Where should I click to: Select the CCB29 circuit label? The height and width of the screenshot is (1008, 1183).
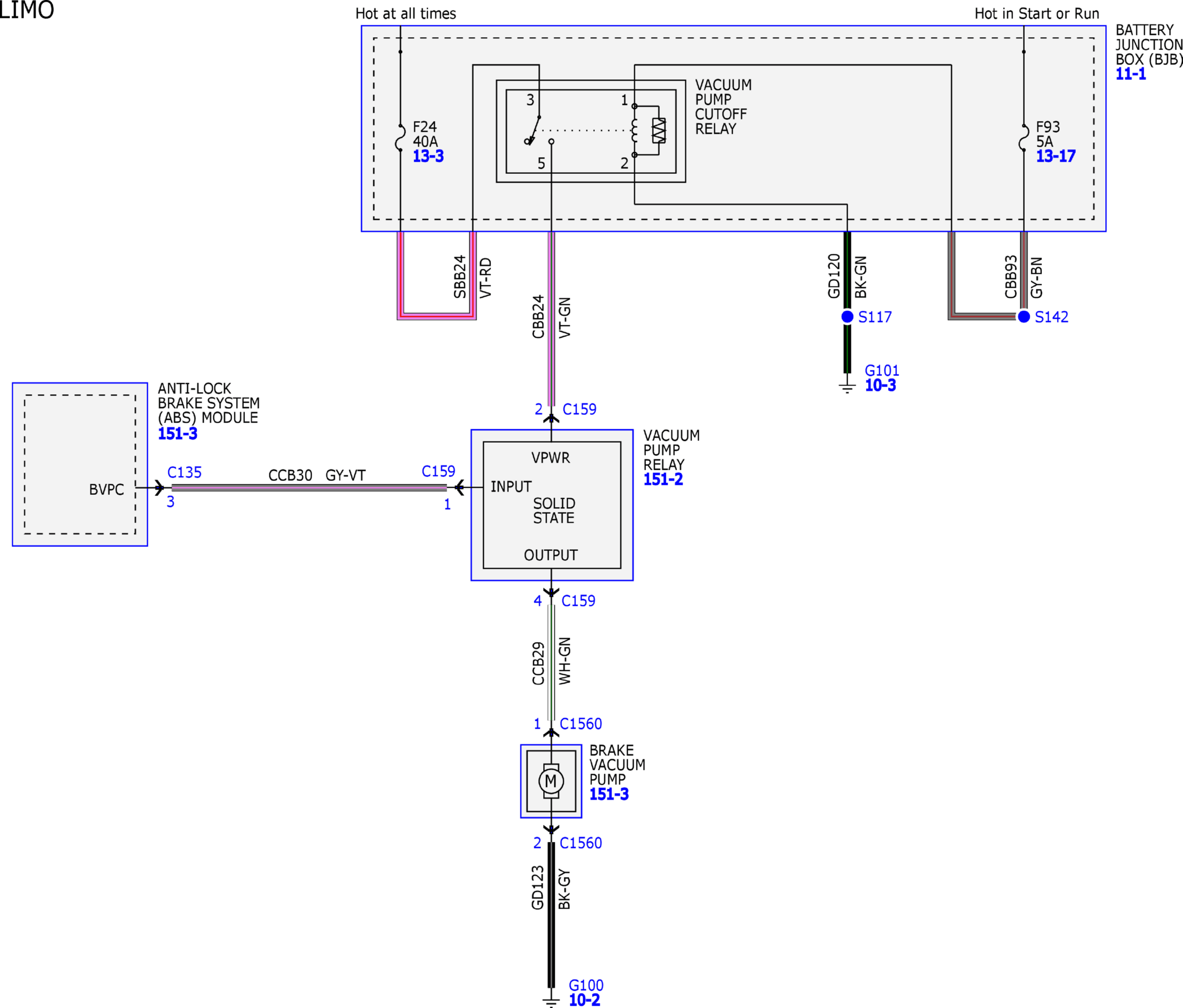[538, 663]
